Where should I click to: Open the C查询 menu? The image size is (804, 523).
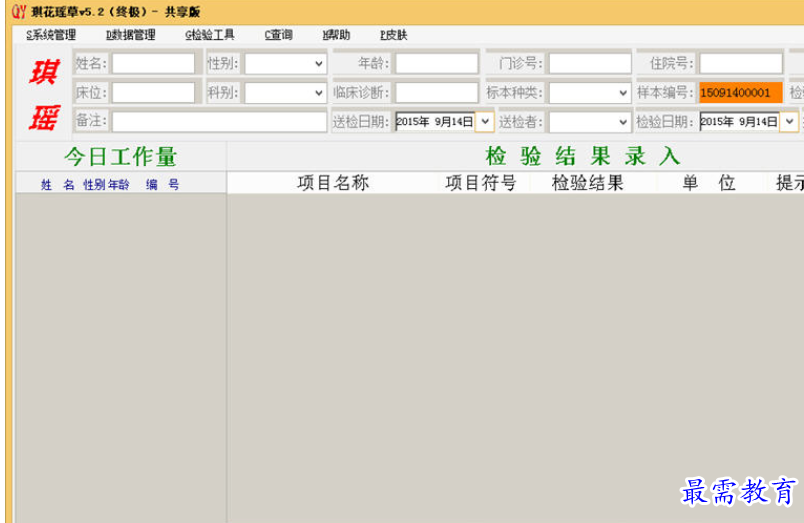point(278,35)
